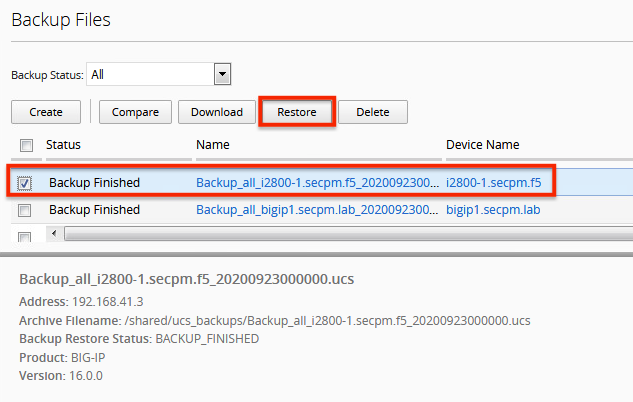Open the Backup Status dropdown arrow
Screen dimensions: 633x402
click(x=223, y=75)
